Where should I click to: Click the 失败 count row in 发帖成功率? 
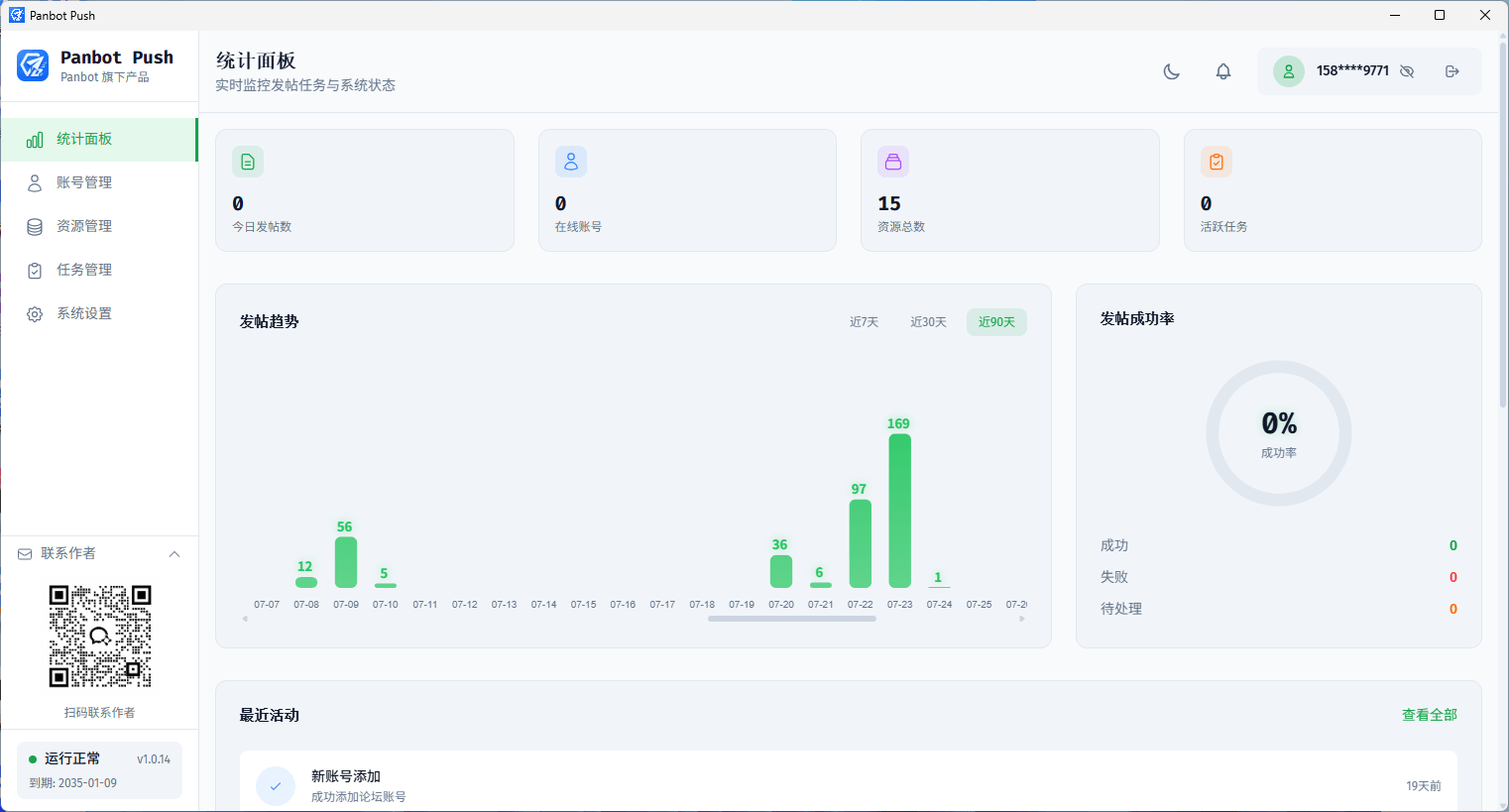pos(1279,577)
